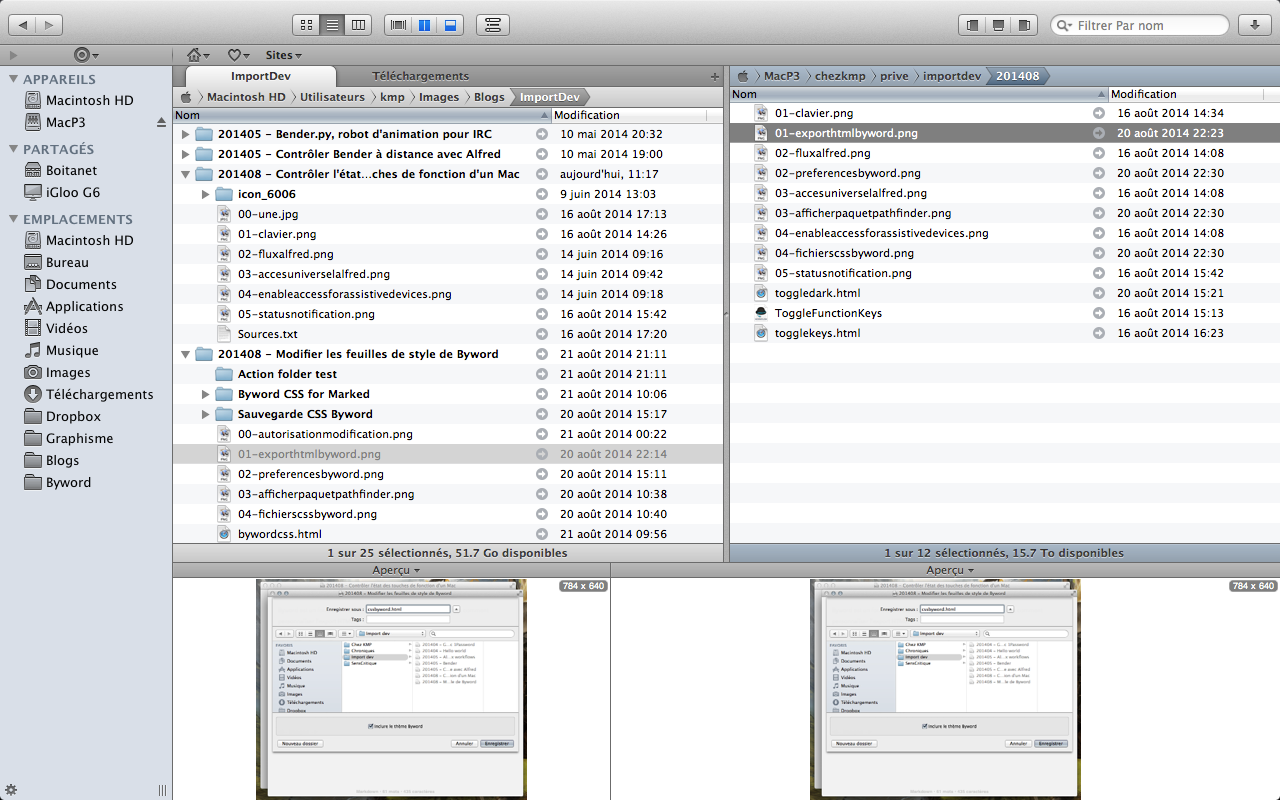Switch to column view mode
1280x800 pixels.
pos(358,25)
